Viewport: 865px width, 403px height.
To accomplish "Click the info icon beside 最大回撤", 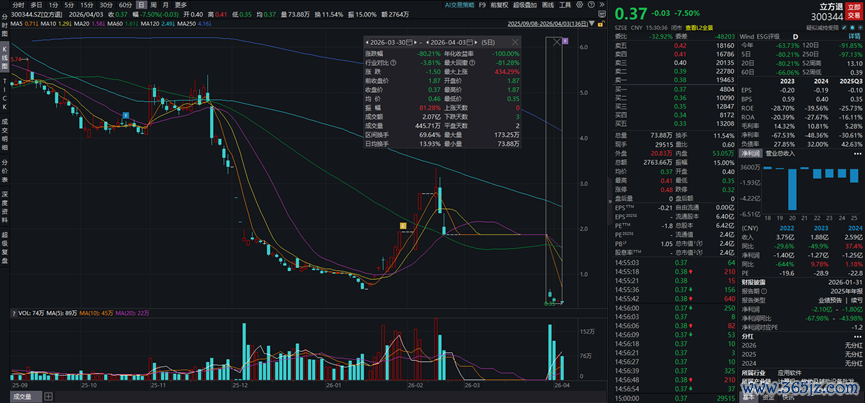I will point(472,62).
